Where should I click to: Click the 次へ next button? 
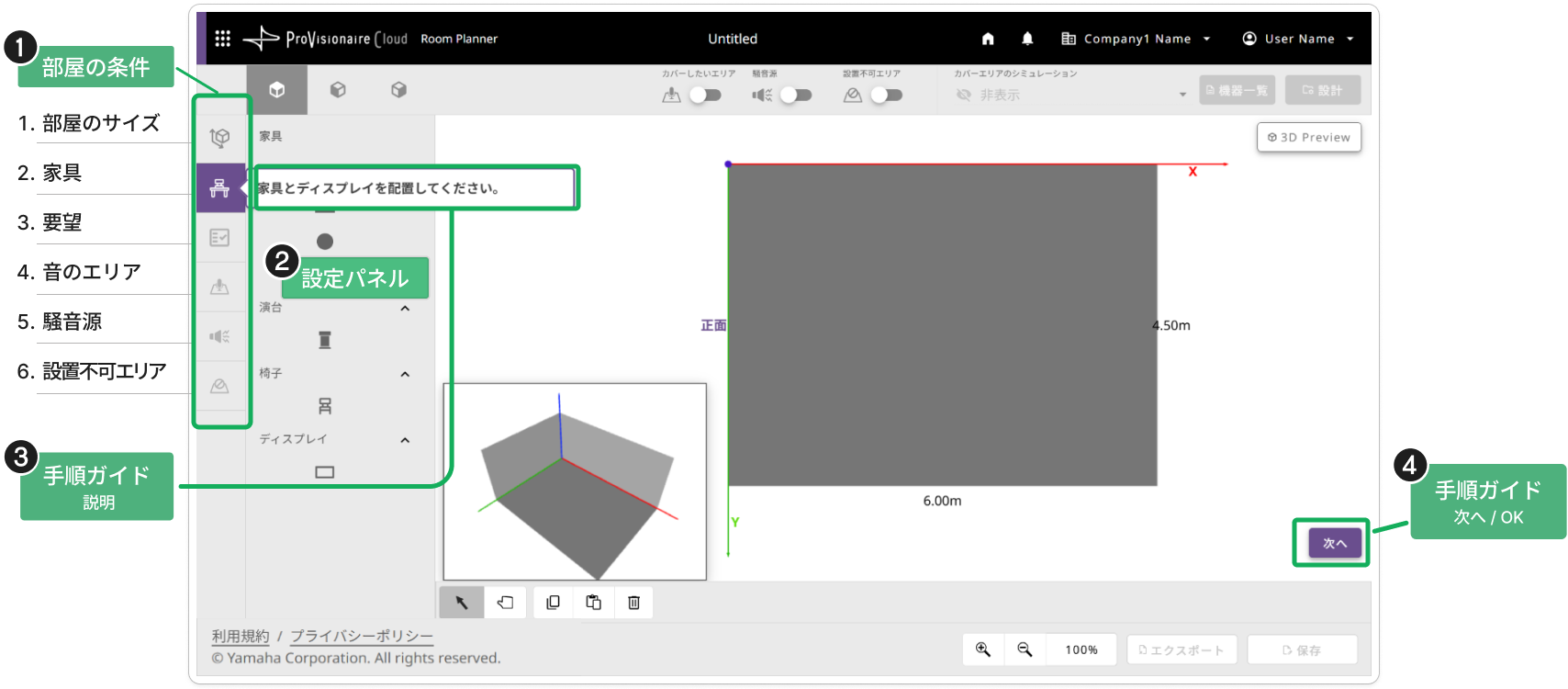click(1335, 543)
